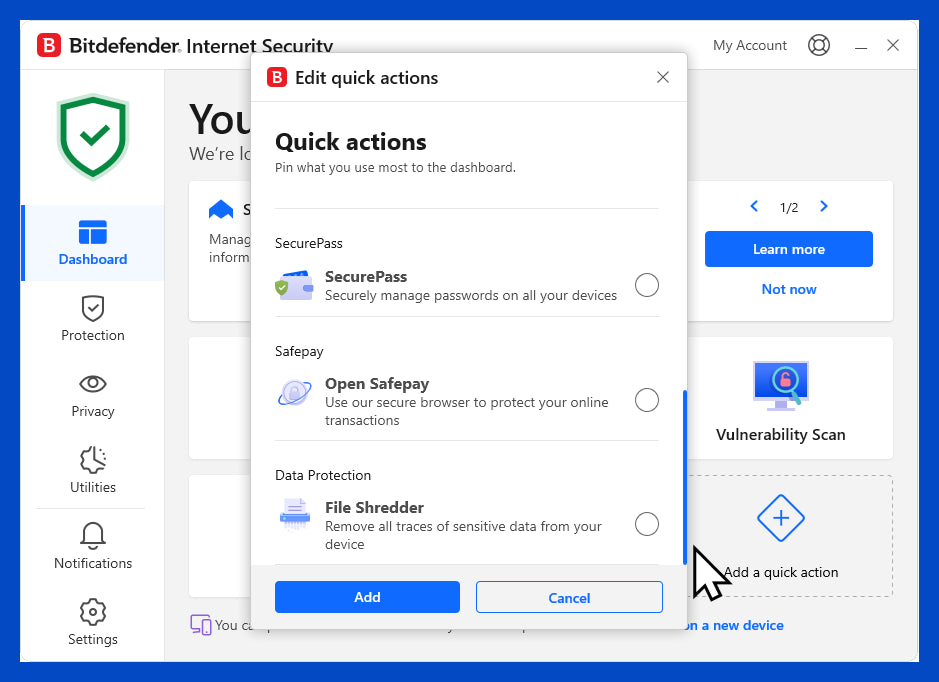Click the "1/2" page indicator

789,207
